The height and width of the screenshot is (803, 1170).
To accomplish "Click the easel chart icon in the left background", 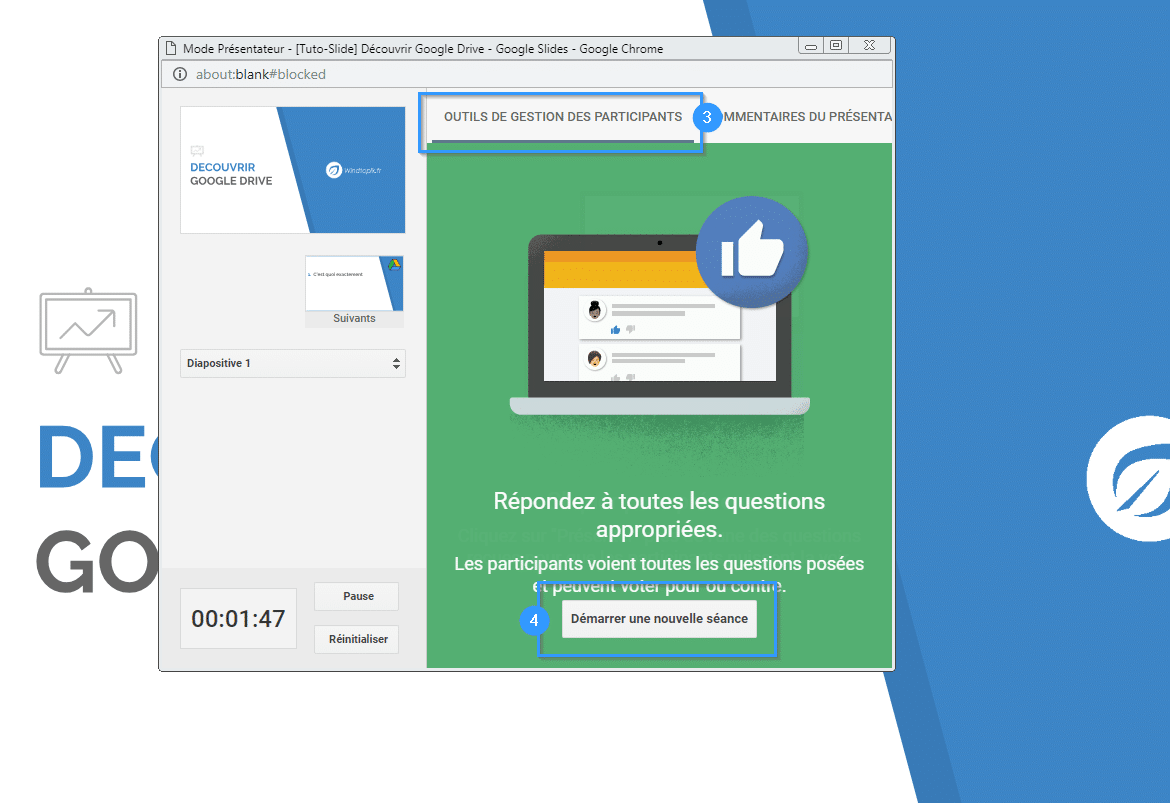I will point(87,330).
